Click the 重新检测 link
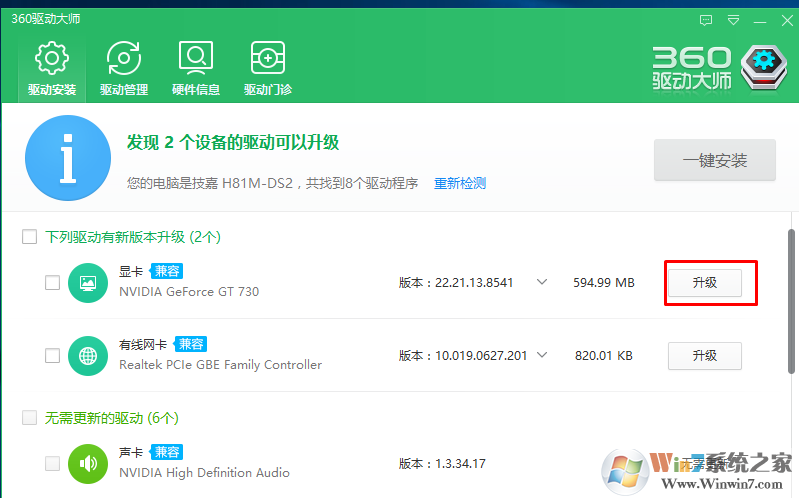The width and height of the screenshot is (799, 498). pos(459,184)
